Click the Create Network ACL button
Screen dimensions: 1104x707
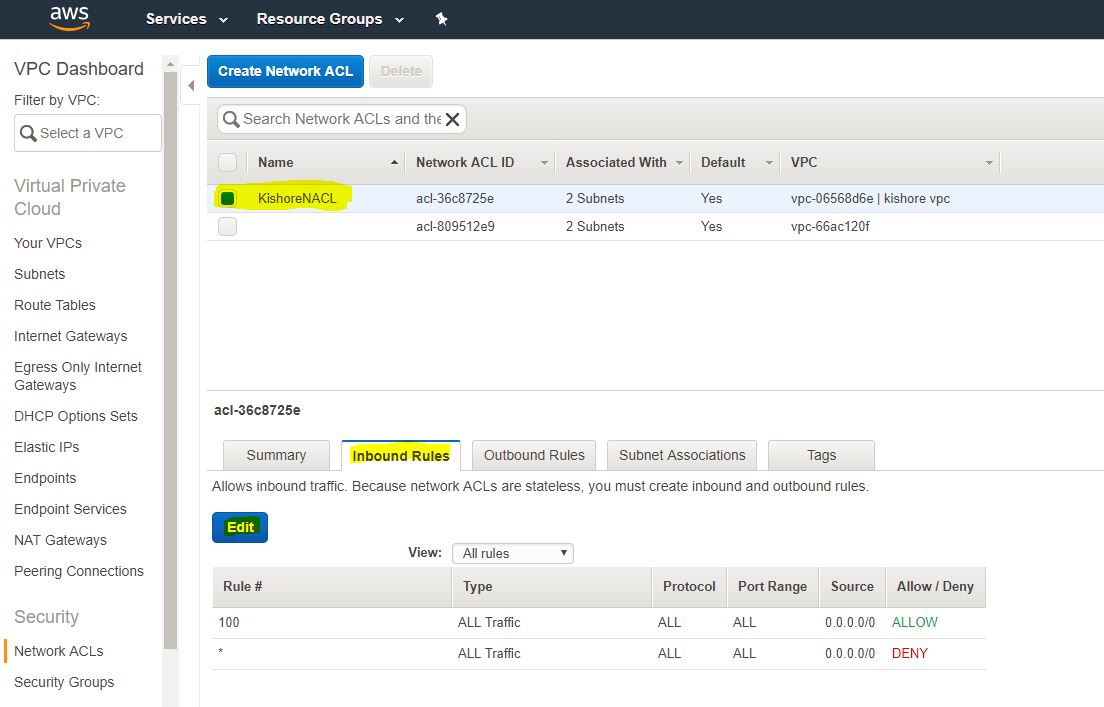click(x=285, y=71)
